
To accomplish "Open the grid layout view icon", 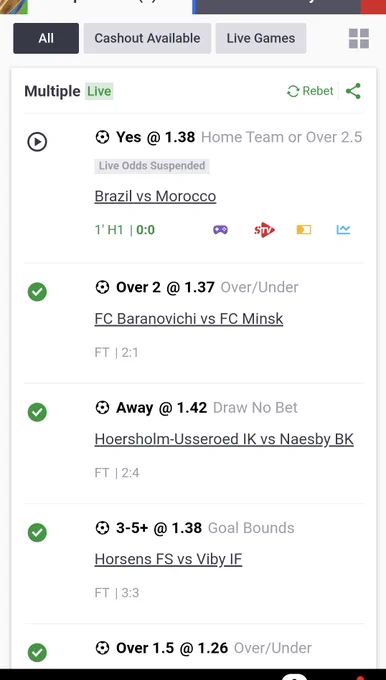I will point(359,38).
